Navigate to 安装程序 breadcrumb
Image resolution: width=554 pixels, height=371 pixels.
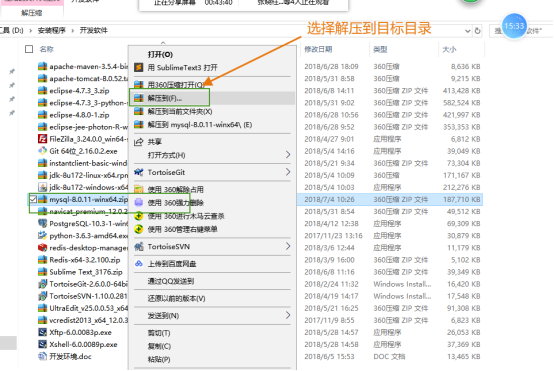[x=52, y=31]
